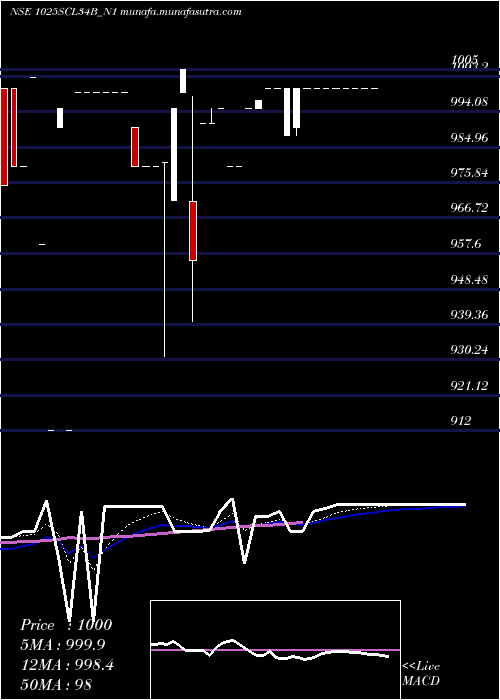Select the 930.24 price axis label
Screen dimensions: 500x700
pos(469,350)
